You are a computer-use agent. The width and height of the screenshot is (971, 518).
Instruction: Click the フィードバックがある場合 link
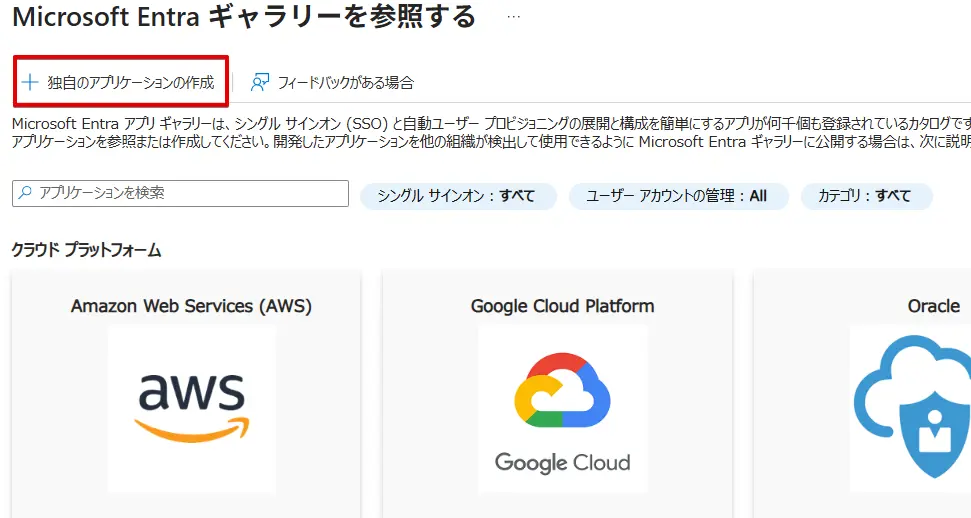click(345, 82)
